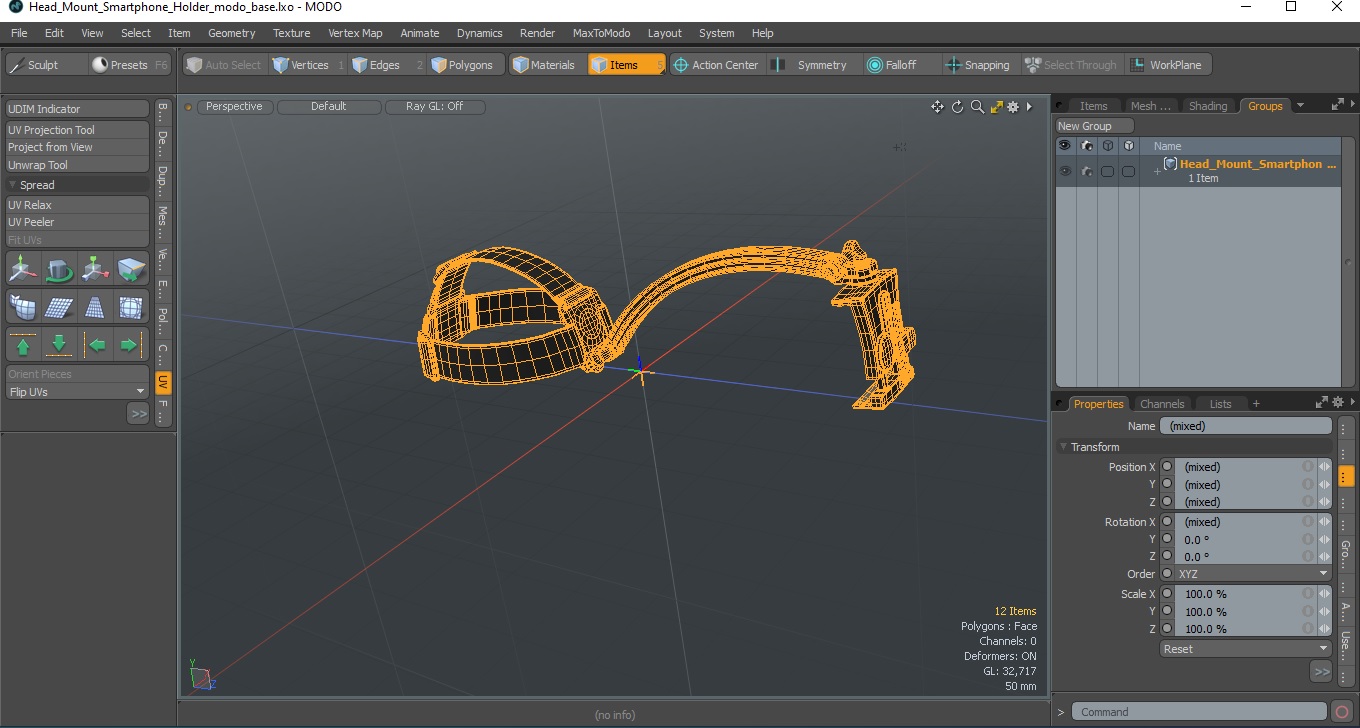Open the Vertex Map menu
The width and height of the screenshot is (1360, 728).
tap(355, 33)
